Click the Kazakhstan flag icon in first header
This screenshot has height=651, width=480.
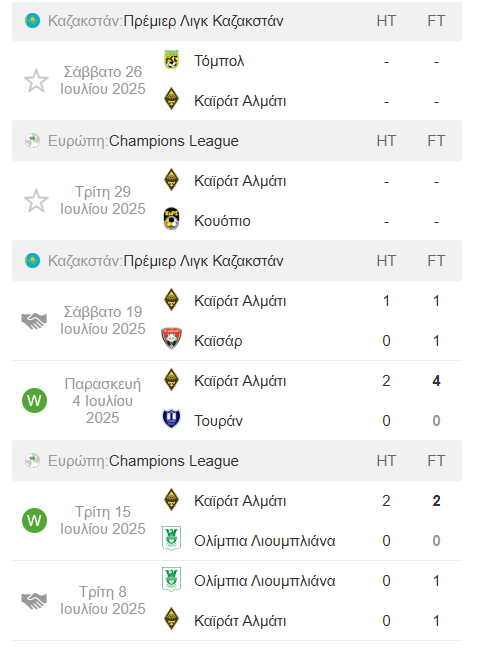(x=32, y=21)
